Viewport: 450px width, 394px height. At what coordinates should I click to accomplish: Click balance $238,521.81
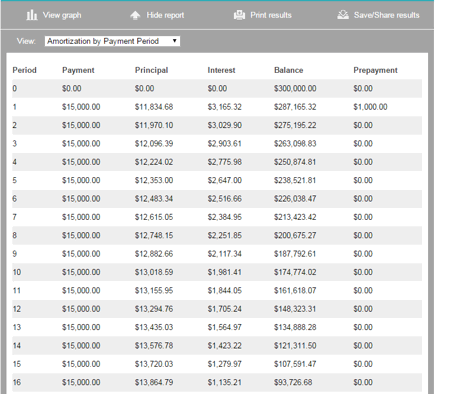295,180
